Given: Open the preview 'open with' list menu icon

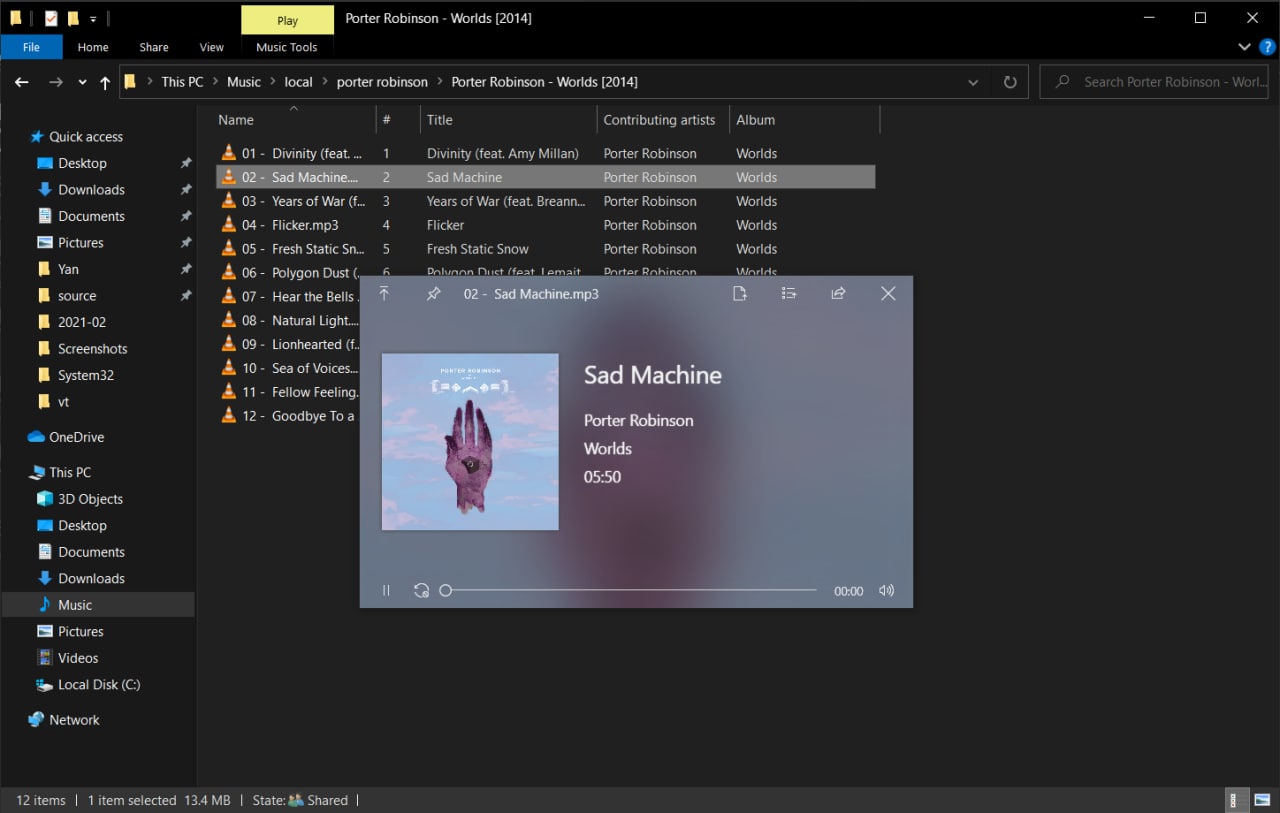Looking at the screenshot, I should click(789, 294).
